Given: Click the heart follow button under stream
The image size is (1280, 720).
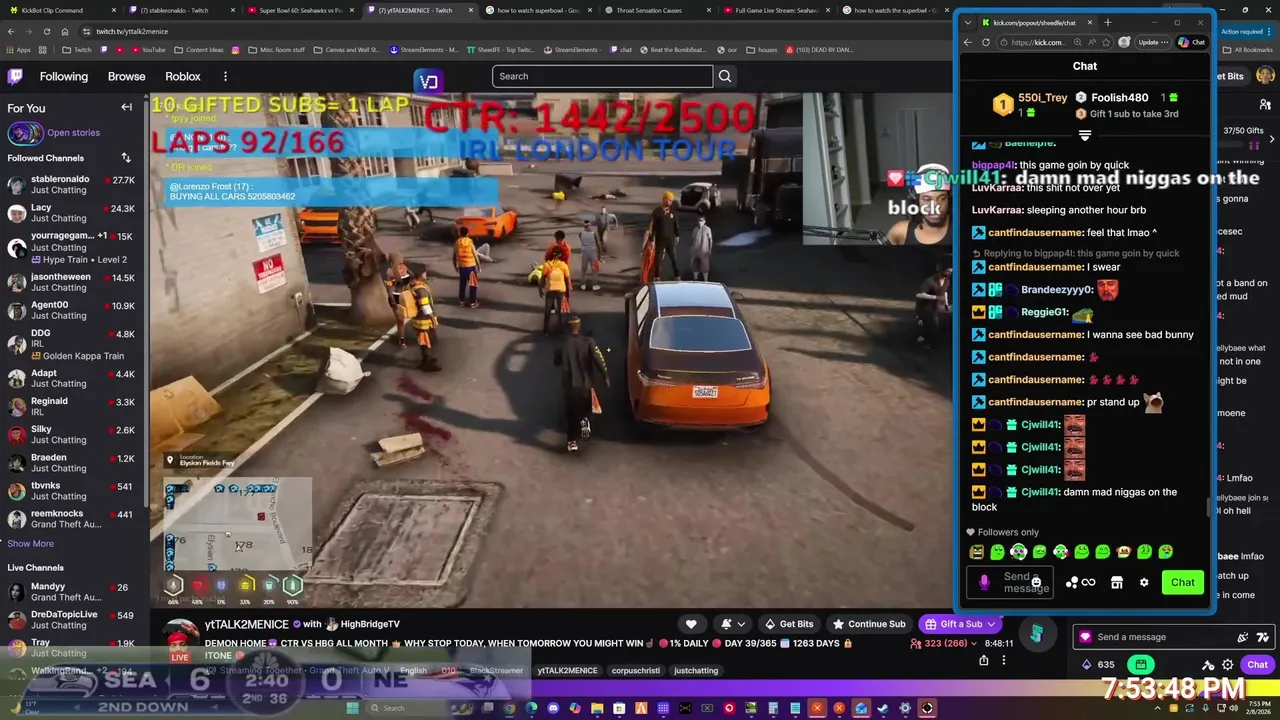Looking at the screenshot, I should point(691,624).
